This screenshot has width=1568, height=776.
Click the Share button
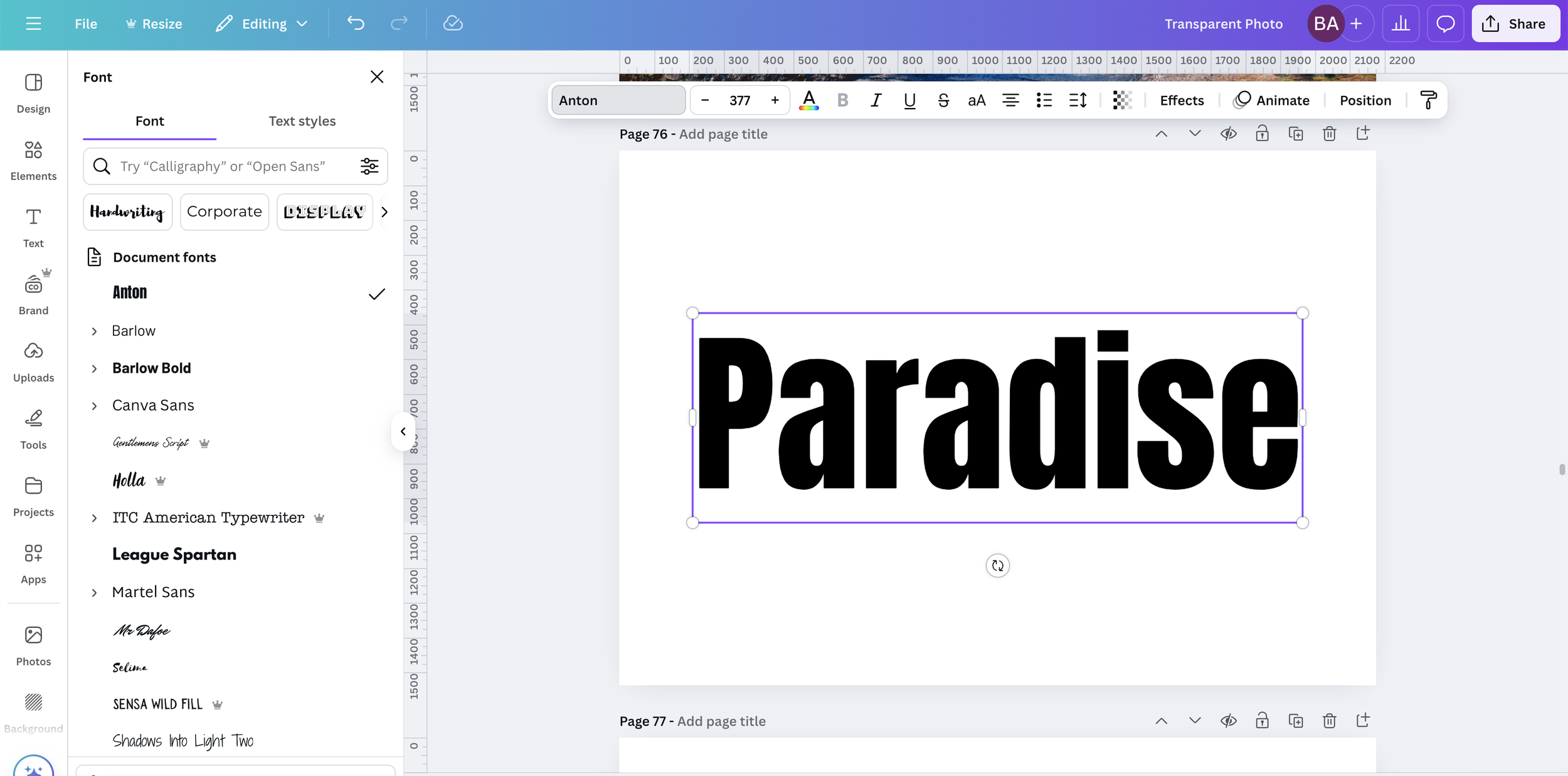coord(1515,24)
